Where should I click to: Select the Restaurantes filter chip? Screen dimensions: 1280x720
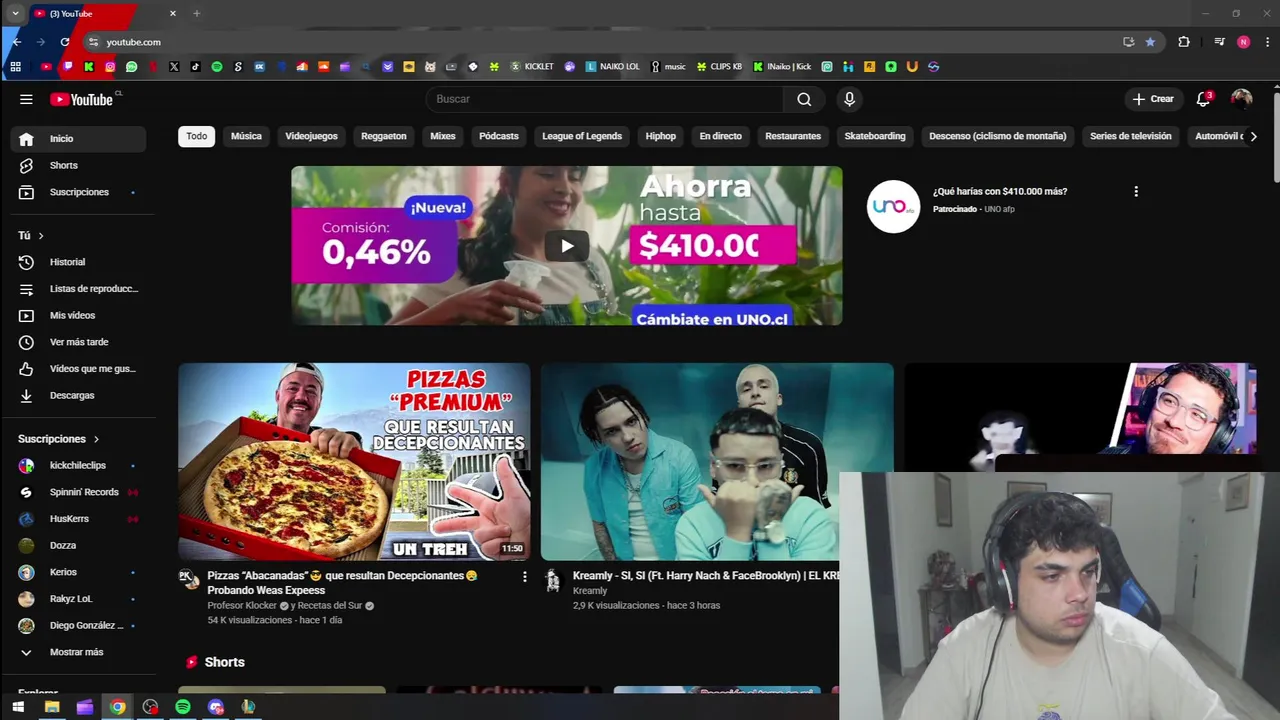point(793,136)
